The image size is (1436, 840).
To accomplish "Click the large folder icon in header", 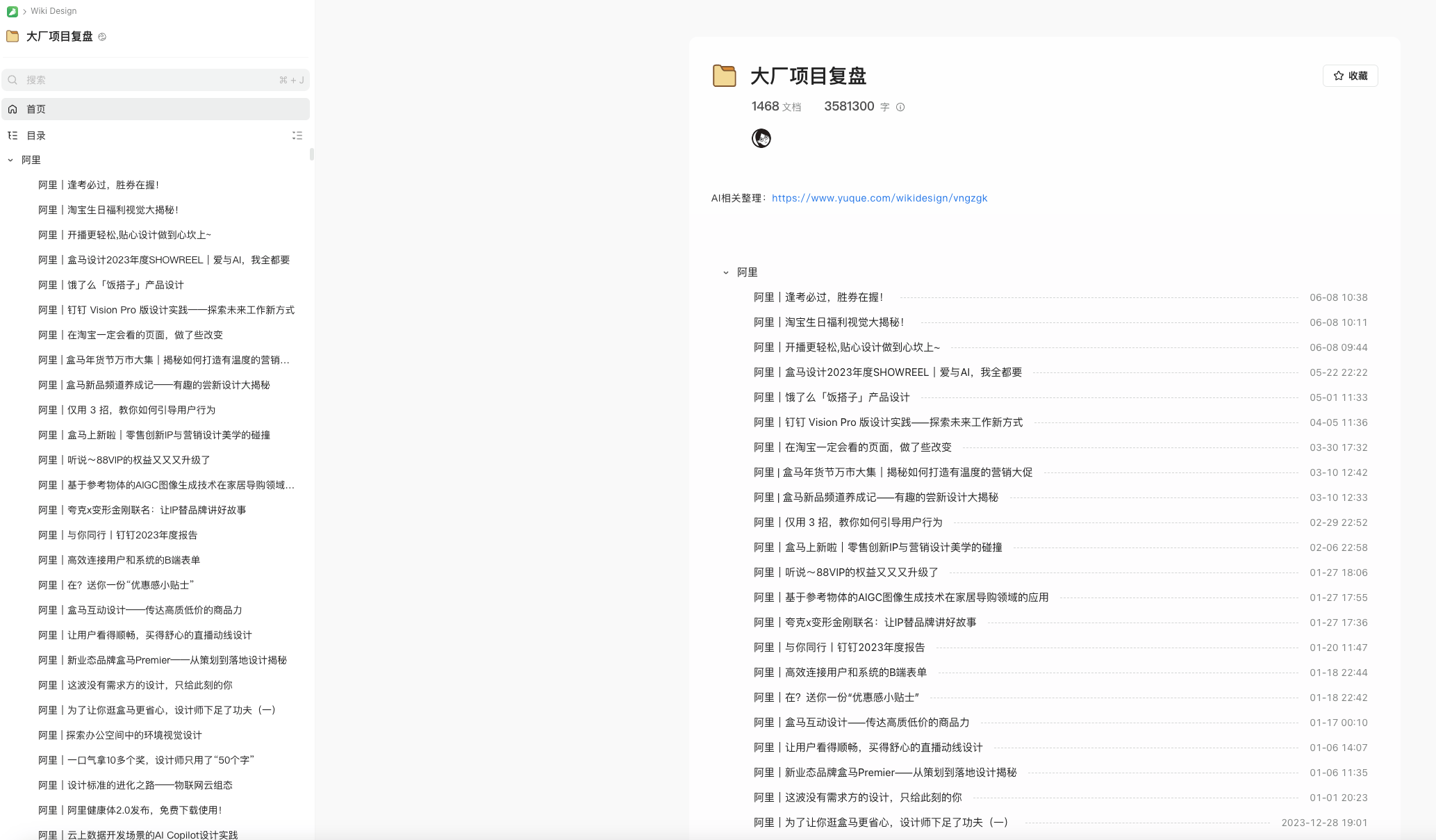I will tap(724, 76).
